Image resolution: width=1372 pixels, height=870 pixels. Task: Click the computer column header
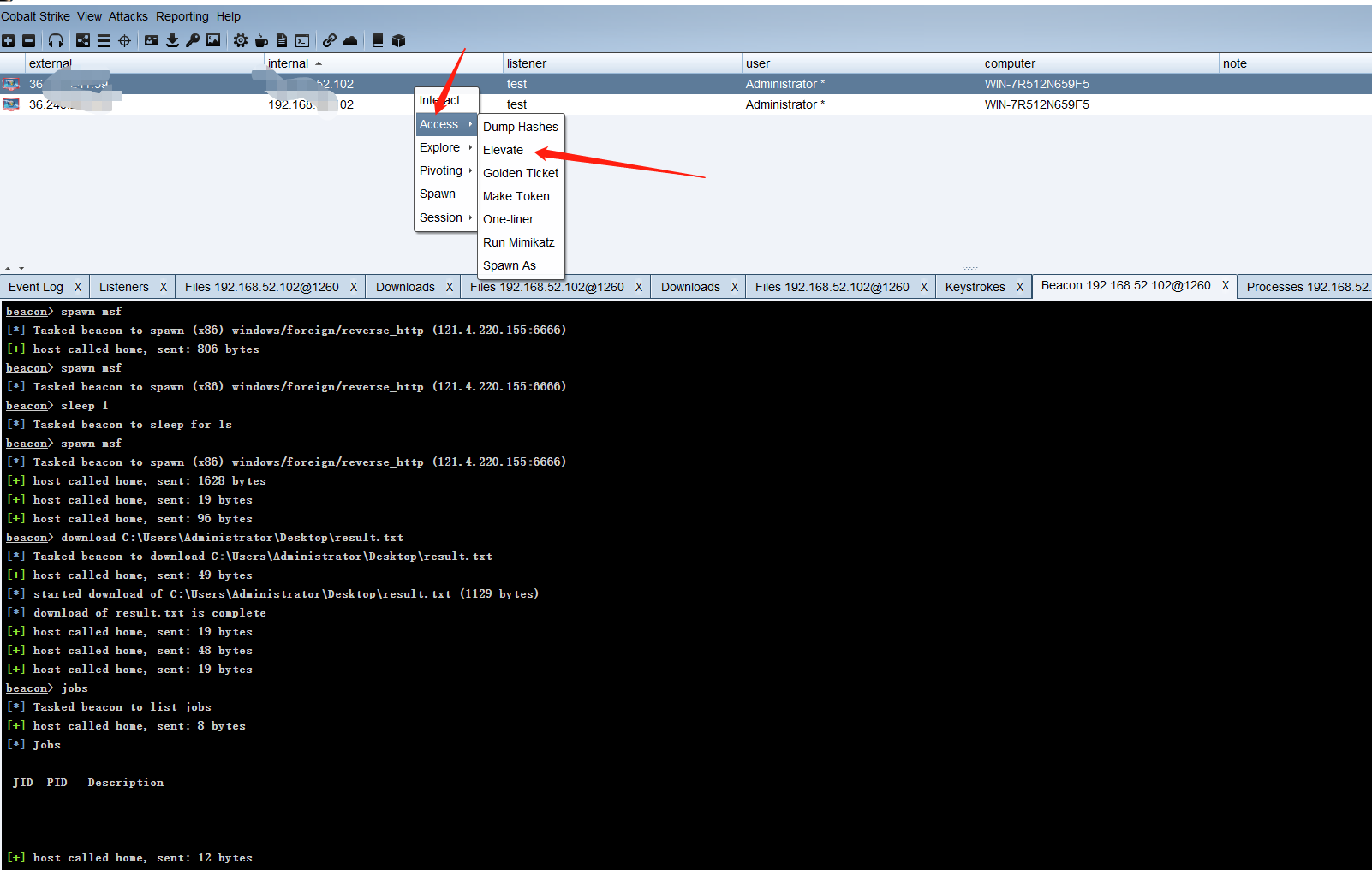click(x=1100, y=63)
